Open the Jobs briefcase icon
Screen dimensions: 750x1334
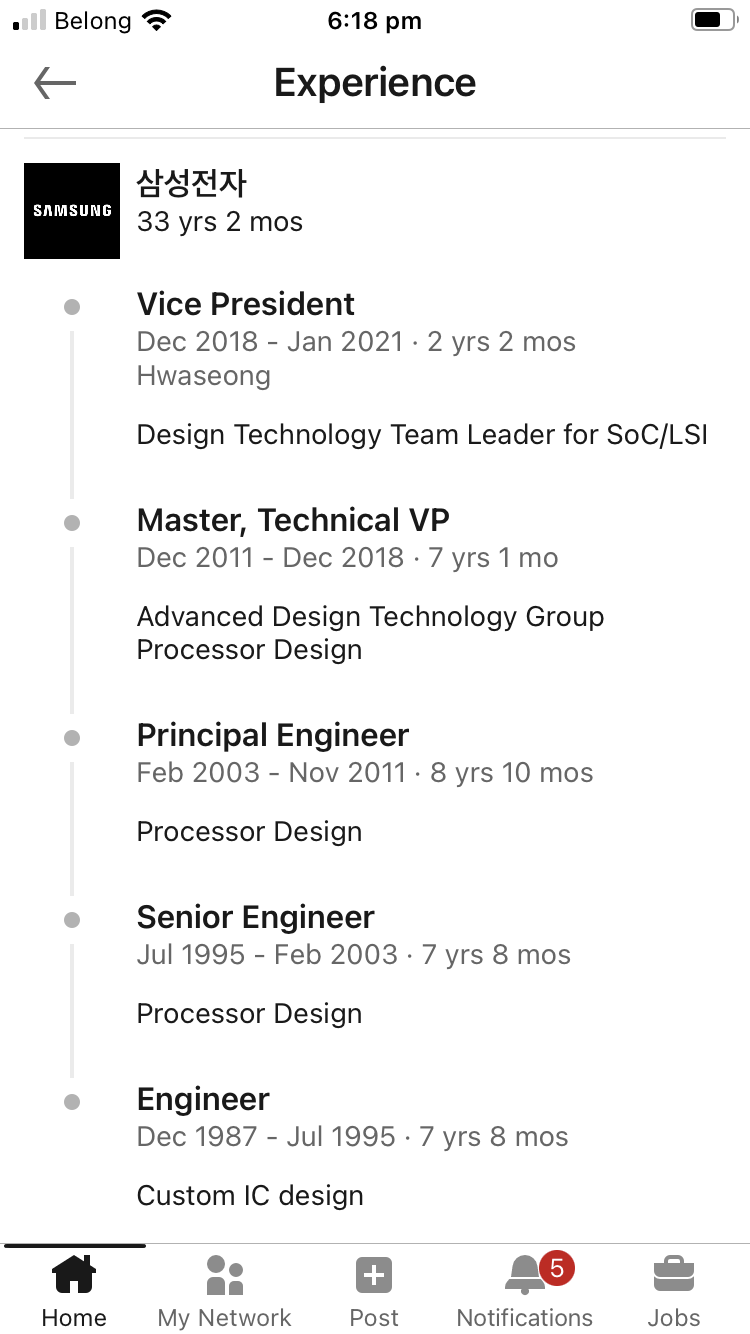pyautogui.click(x=674, y=1275)
